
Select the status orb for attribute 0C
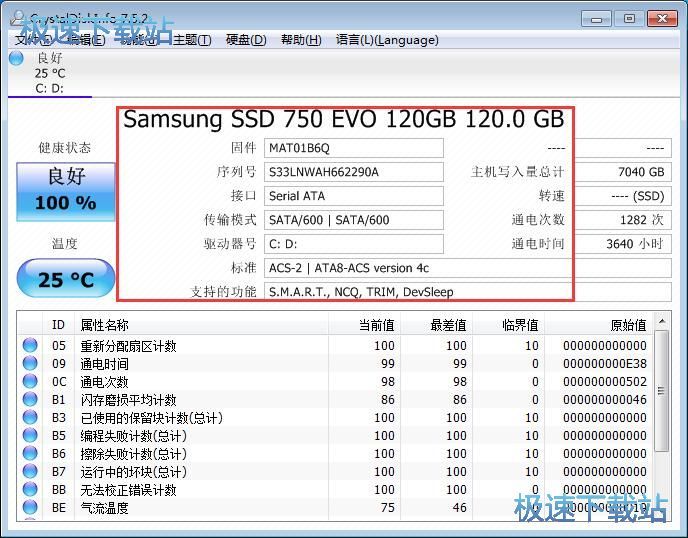30,382
